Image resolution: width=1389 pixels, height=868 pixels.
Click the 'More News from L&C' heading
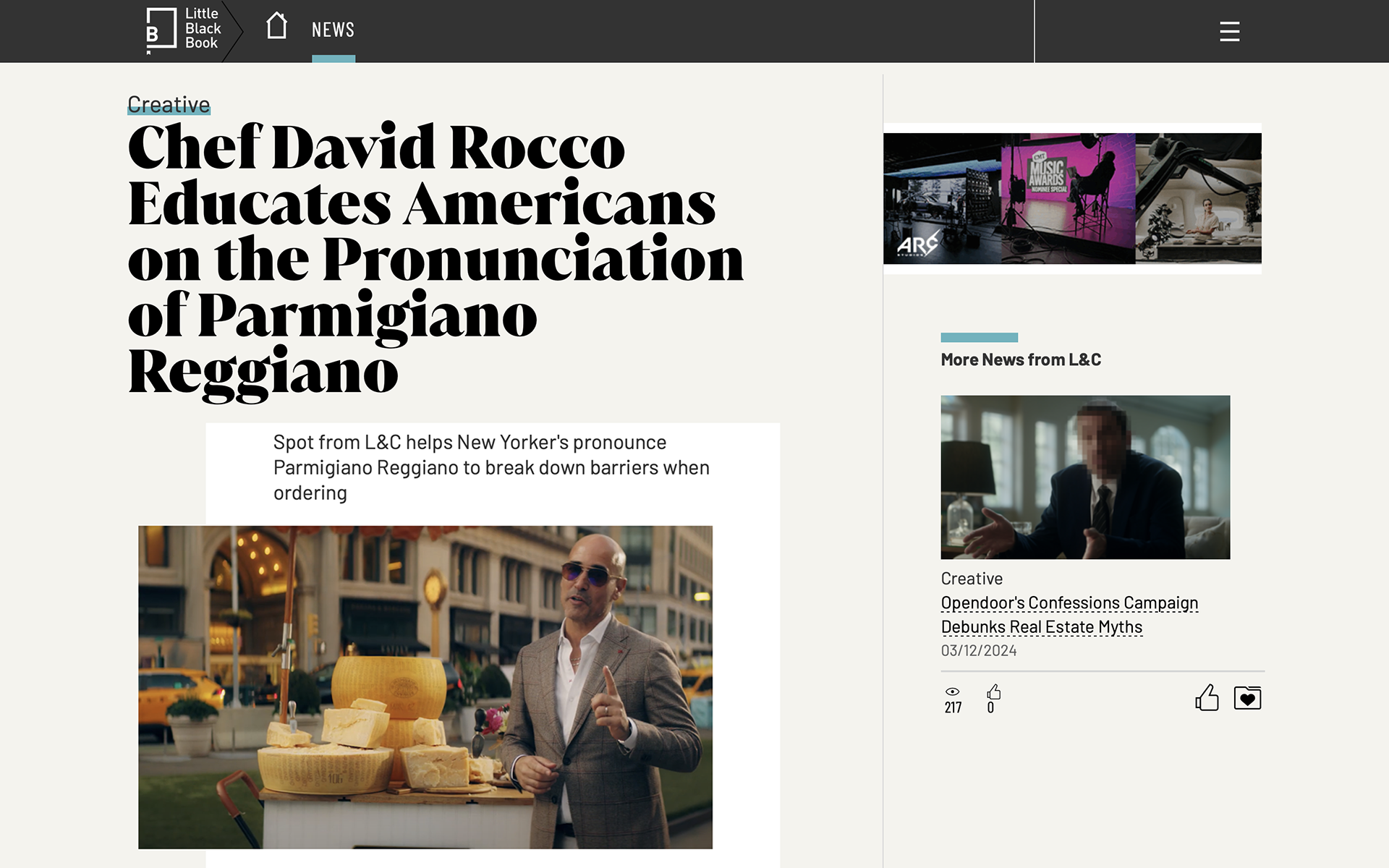(1021, 359)
